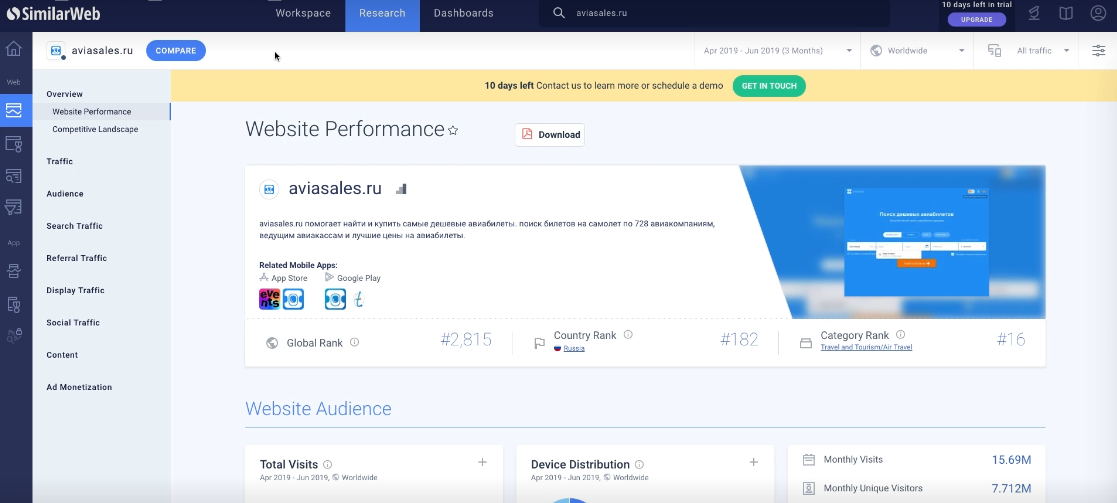Open the Worldwide country dropdown

(x=917, y=51)
